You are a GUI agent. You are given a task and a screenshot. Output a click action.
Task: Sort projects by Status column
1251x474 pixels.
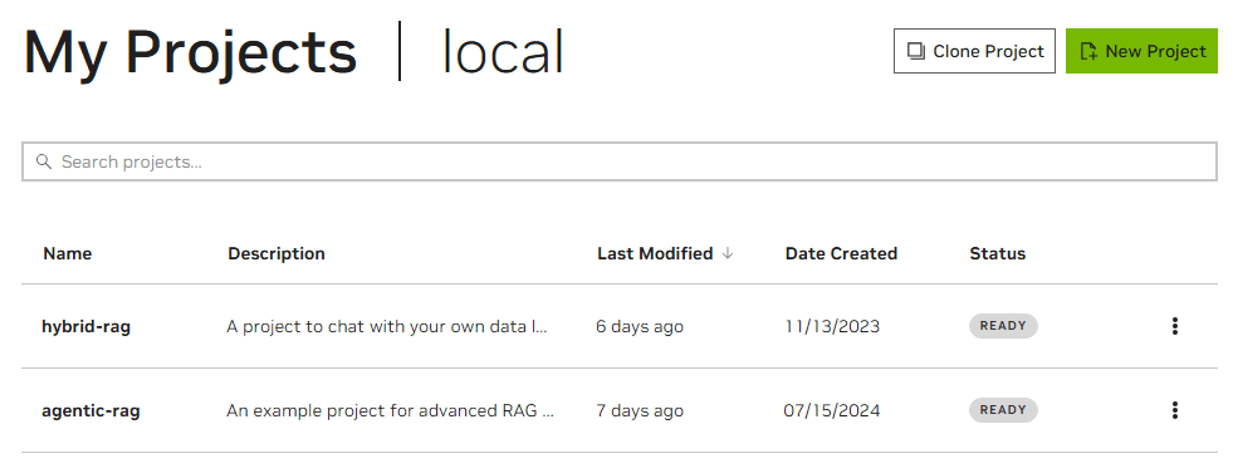coord(997,254)
